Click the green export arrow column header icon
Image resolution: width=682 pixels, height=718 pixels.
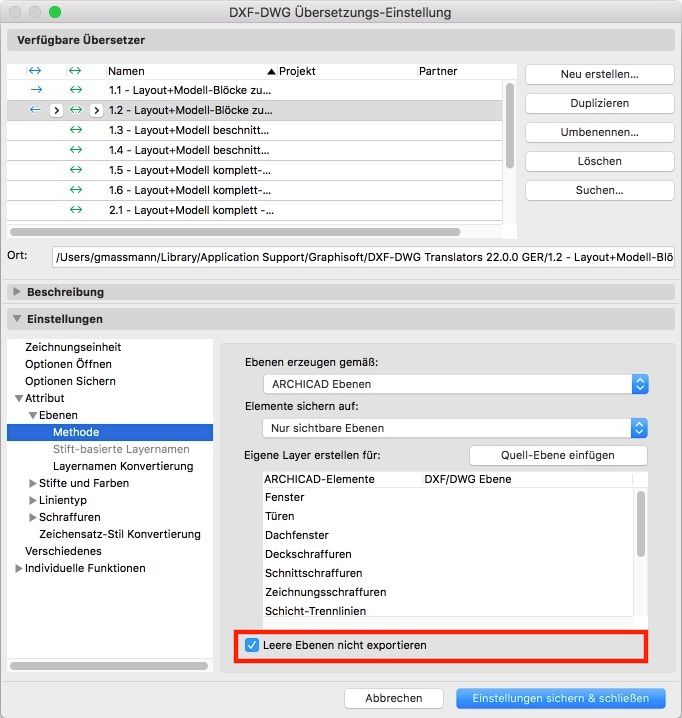coord(75,71)
